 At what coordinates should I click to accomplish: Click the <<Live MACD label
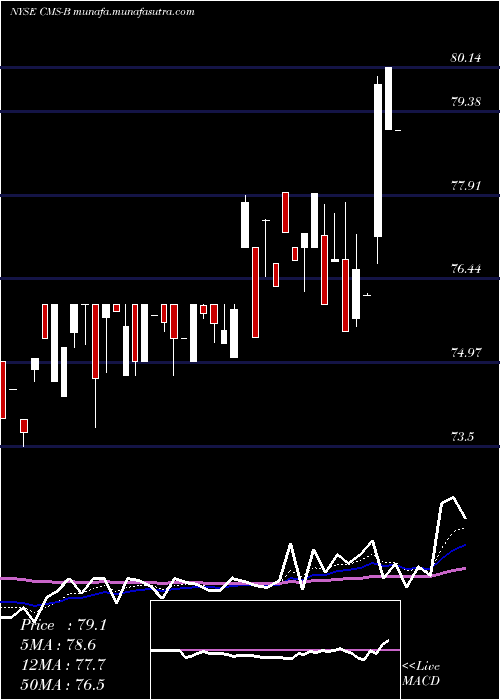(x=421, y=673)
